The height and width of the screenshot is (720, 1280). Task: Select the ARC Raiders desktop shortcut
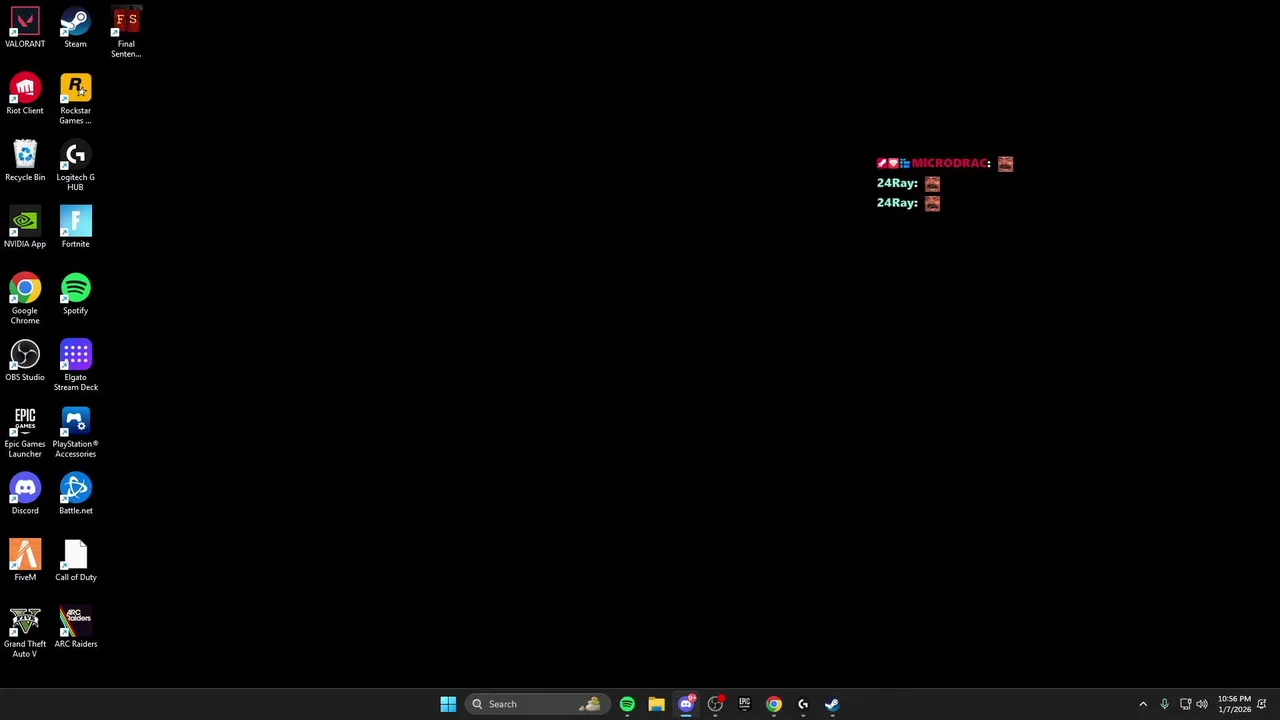(75, 628)
